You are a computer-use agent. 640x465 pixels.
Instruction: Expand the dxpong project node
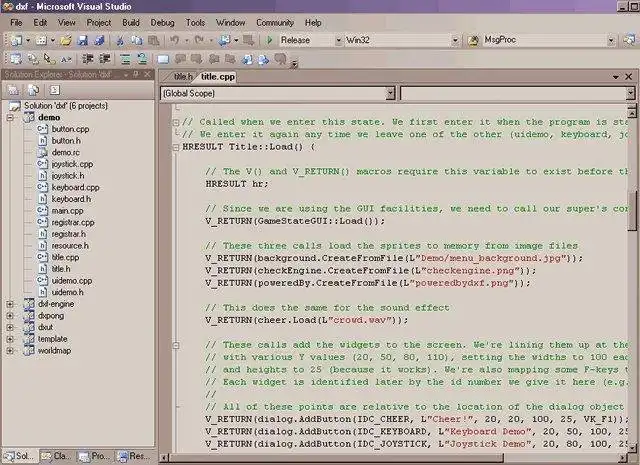[10, 316]
